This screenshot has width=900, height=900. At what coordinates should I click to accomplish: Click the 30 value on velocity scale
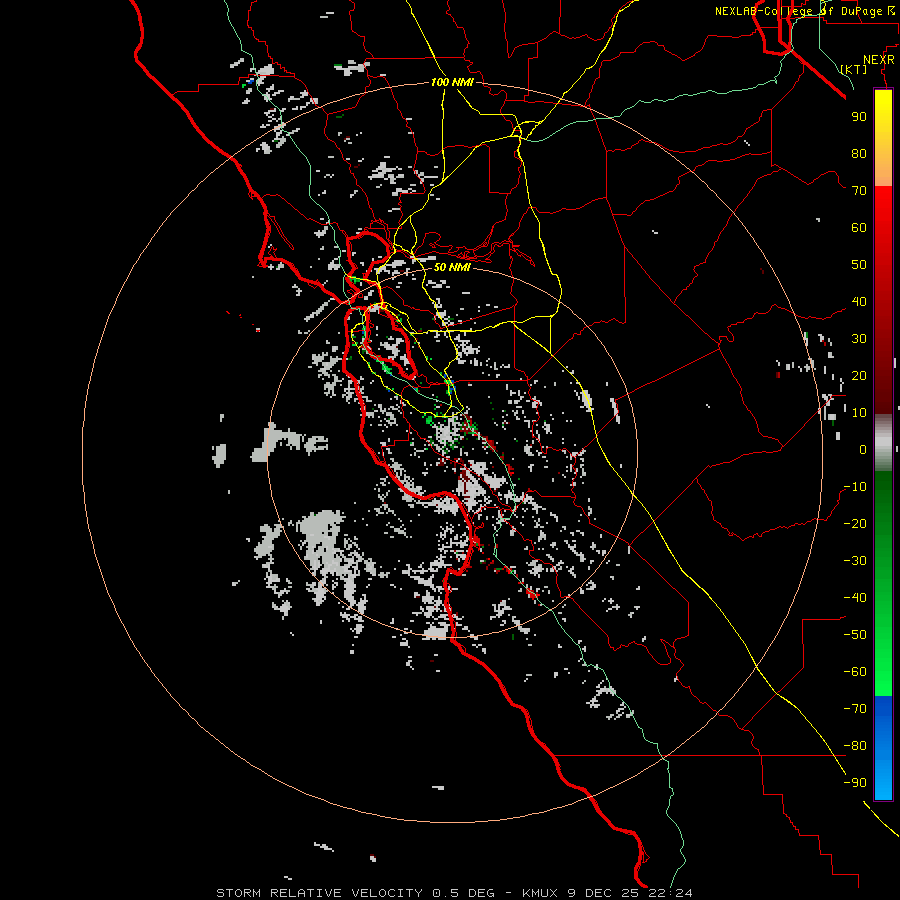tap(859, 339)
